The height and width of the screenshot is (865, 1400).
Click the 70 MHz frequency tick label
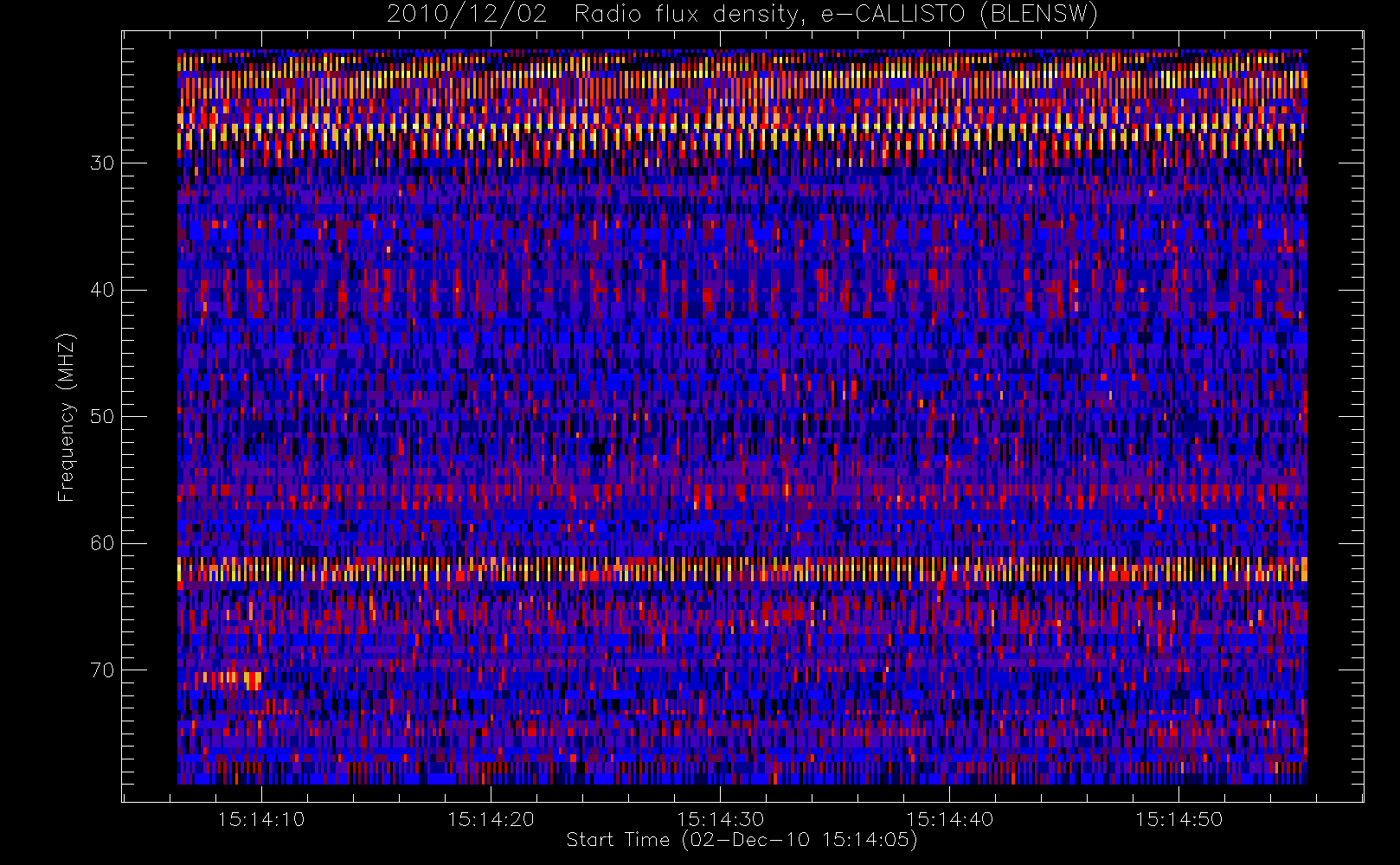(102, 670)
